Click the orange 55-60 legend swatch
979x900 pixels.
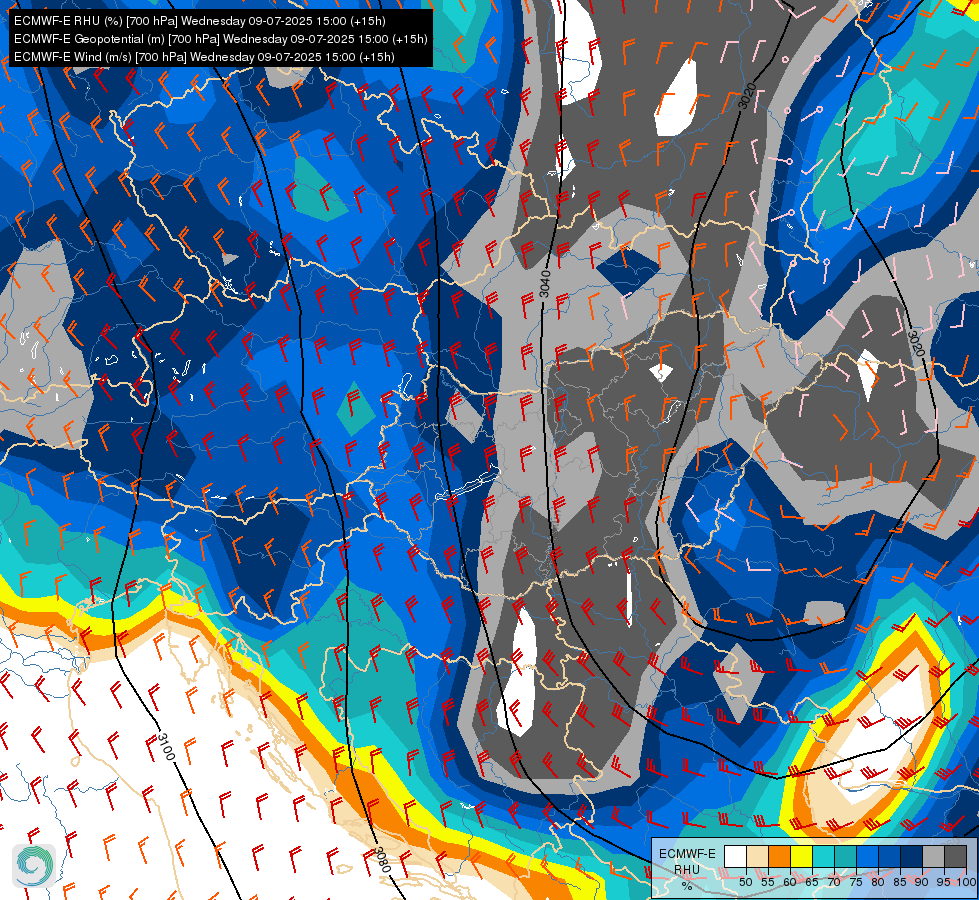[x=779, y=856]
